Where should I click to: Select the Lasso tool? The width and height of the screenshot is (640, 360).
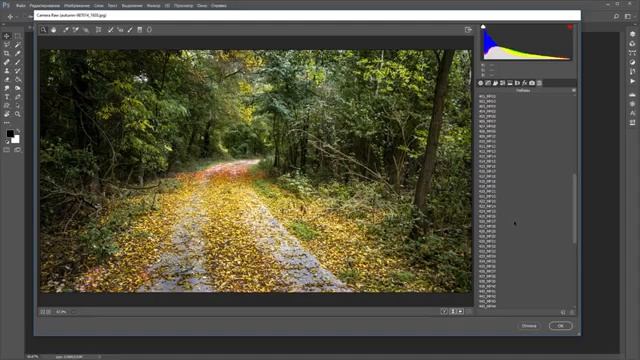pyautogui.click(x=7, y=44)
